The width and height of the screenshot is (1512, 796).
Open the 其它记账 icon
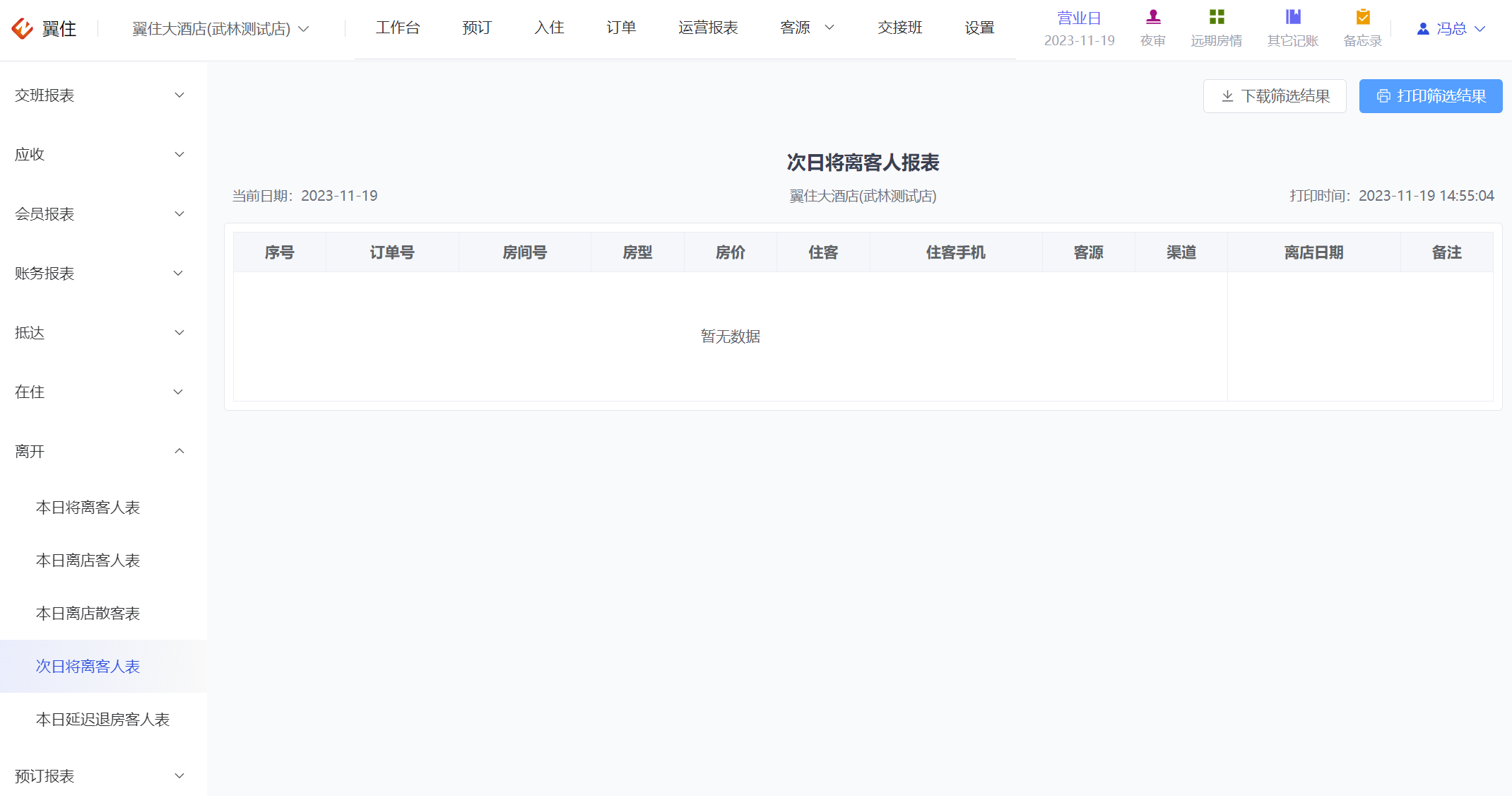pyautogui.click(x=1293, y=16)
